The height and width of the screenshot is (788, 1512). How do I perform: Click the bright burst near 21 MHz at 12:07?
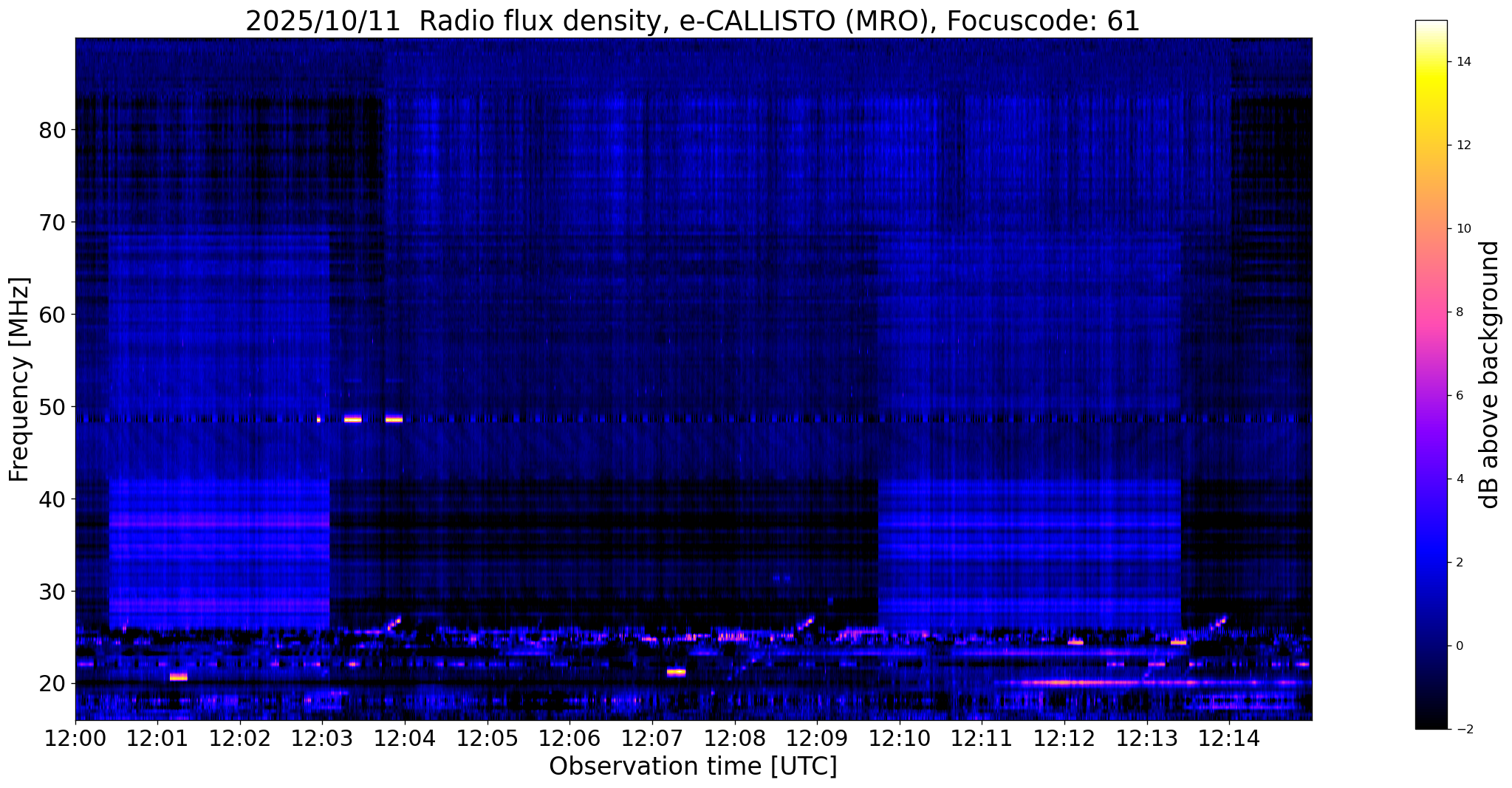tap(677, 672)
